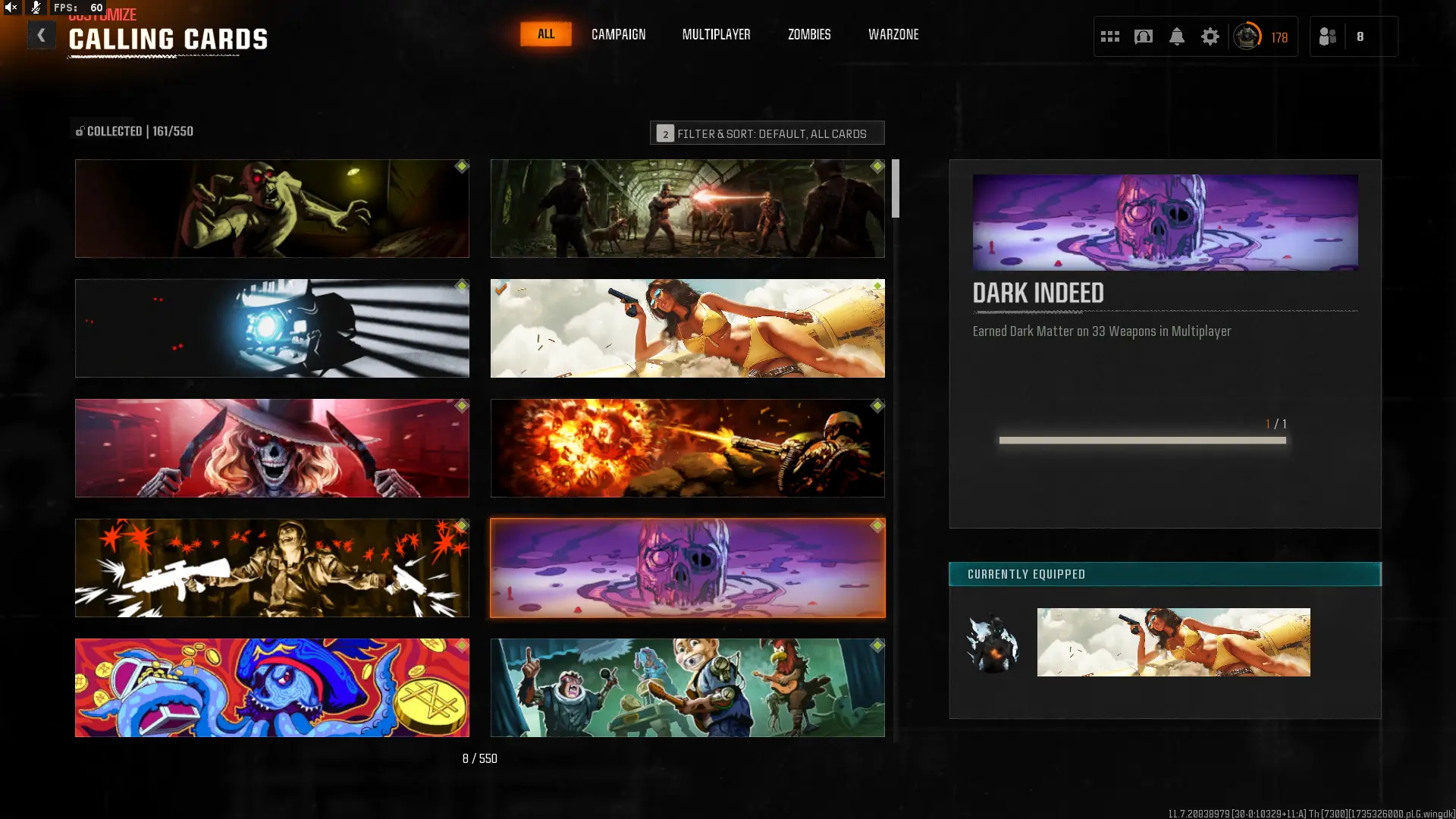This screenshot has width=1456, height=819.
Task: Open the settings gear icon
Action: 1210,36
